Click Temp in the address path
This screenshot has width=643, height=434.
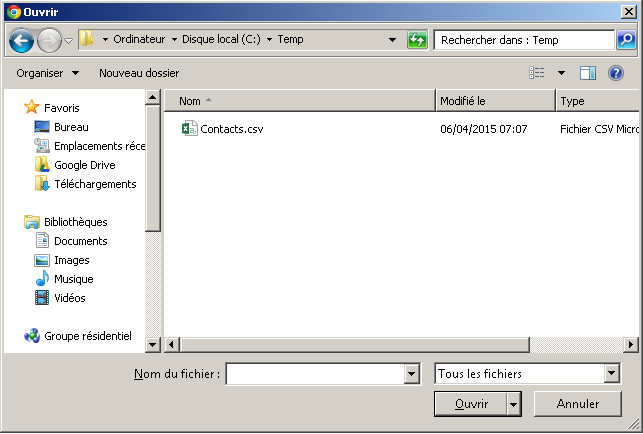click(290, 39)
